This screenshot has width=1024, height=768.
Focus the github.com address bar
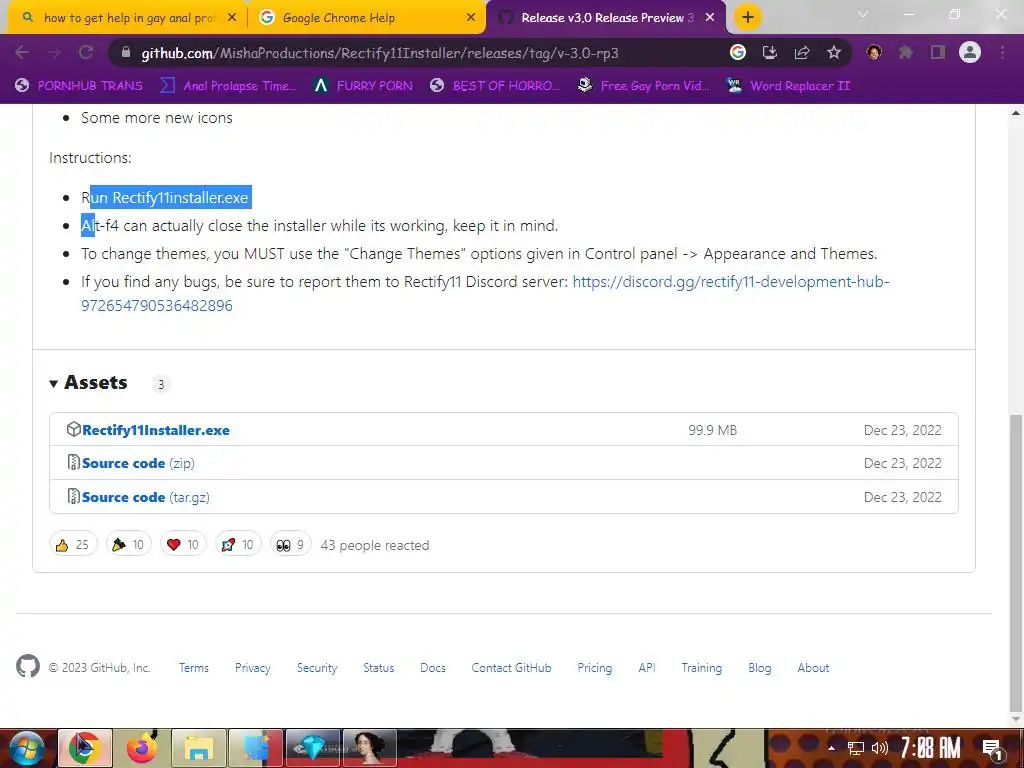coord(379,53)
